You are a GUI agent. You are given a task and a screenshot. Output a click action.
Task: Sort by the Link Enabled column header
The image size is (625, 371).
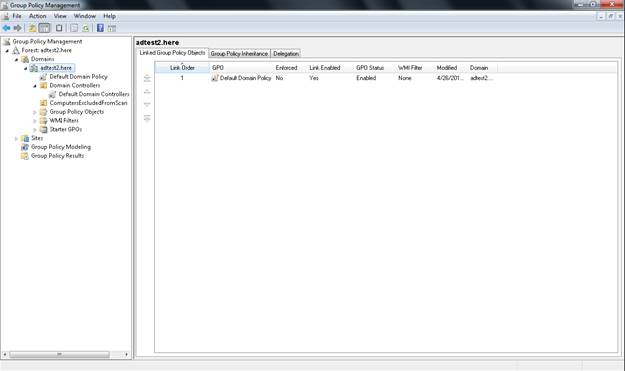[x=330, y=68]
